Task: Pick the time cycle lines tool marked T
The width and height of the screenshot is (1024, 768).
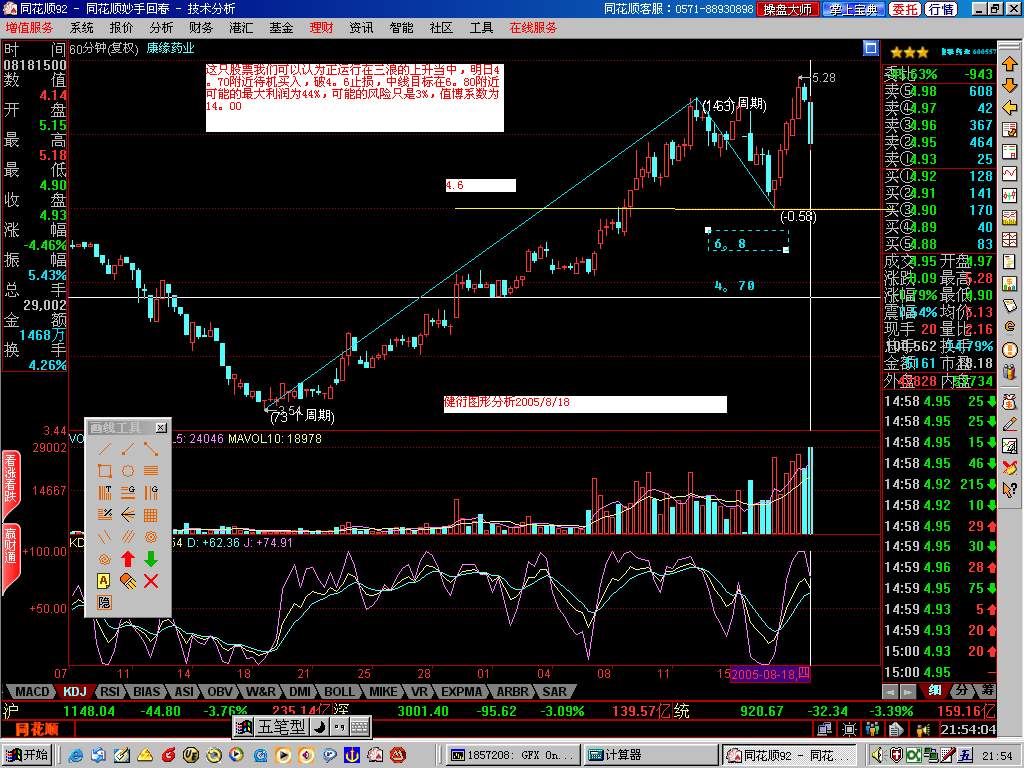Action: [x=104, y=492]
